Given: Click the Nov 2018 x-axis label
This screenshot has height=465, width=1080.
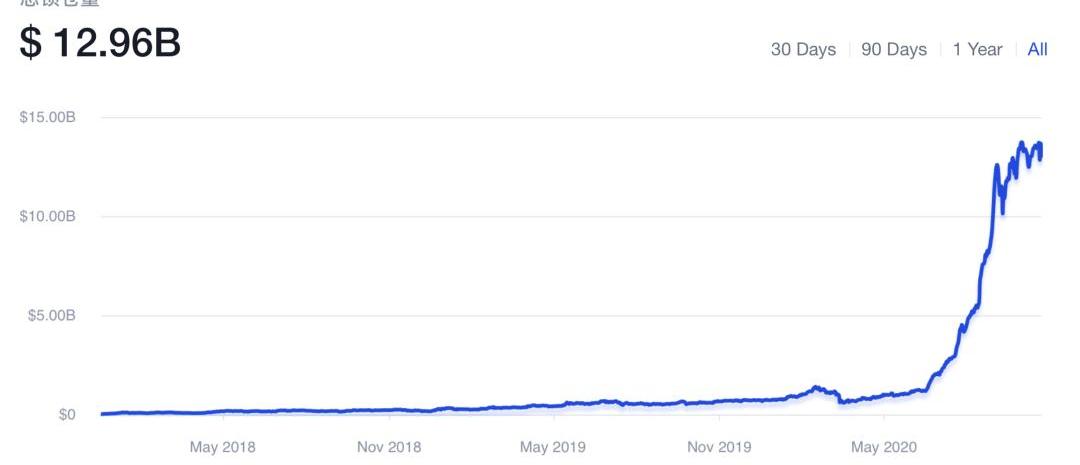Looking at the screenshot, I should click(388, 447).
